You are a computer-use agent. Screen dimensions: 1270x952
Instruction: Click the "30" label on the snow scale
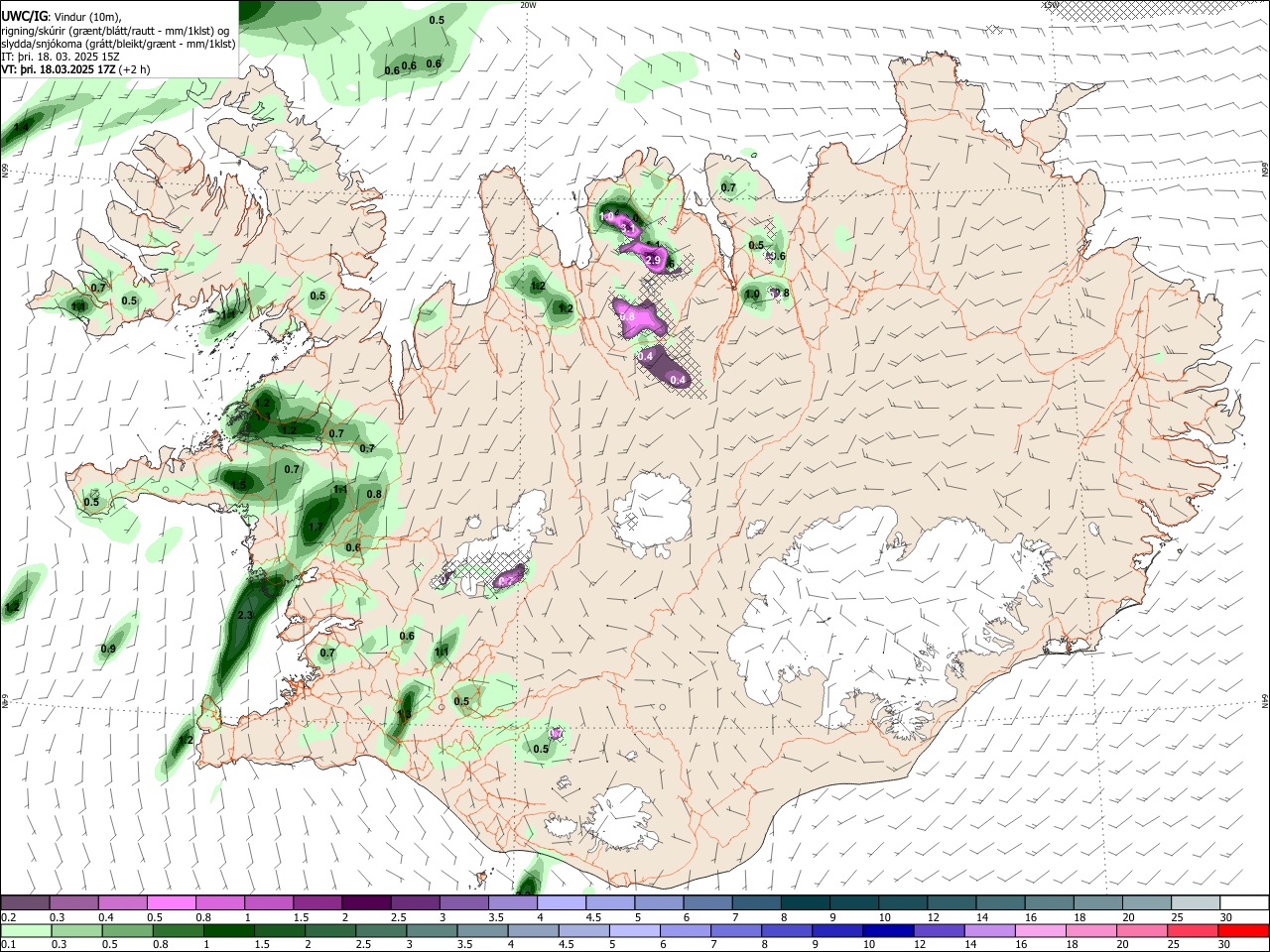(1226, 917)
